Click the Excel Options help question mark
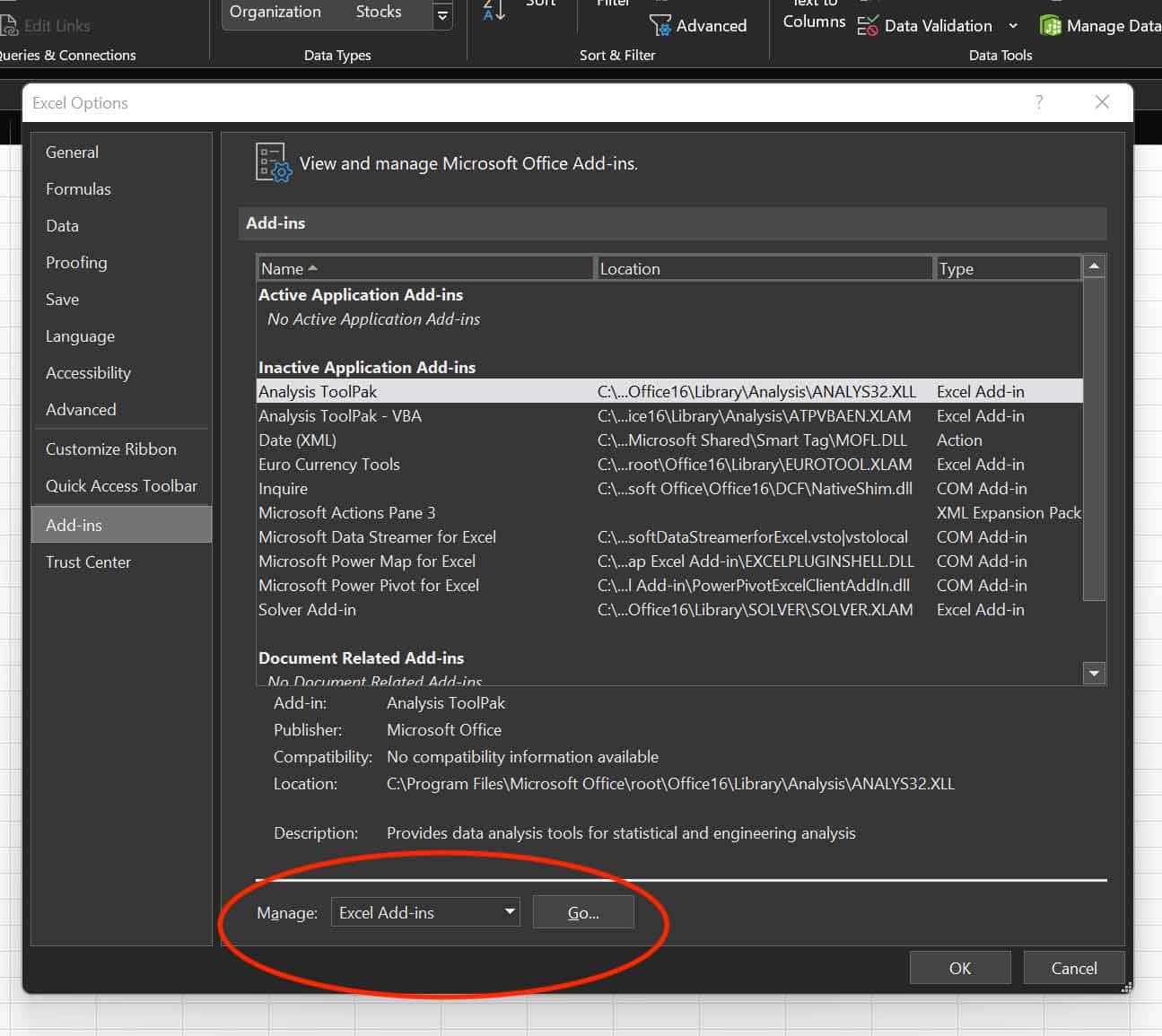Screen dimensions: 1162x1036 click(x=1039, y=102)
